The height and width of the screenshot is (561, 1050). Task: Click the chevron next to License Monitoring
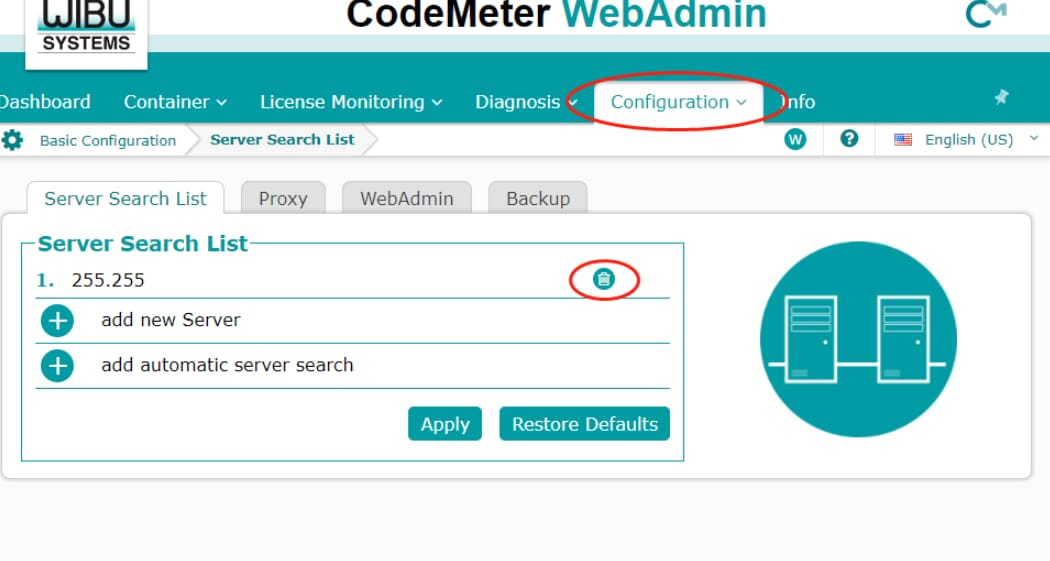click(437, 102)
